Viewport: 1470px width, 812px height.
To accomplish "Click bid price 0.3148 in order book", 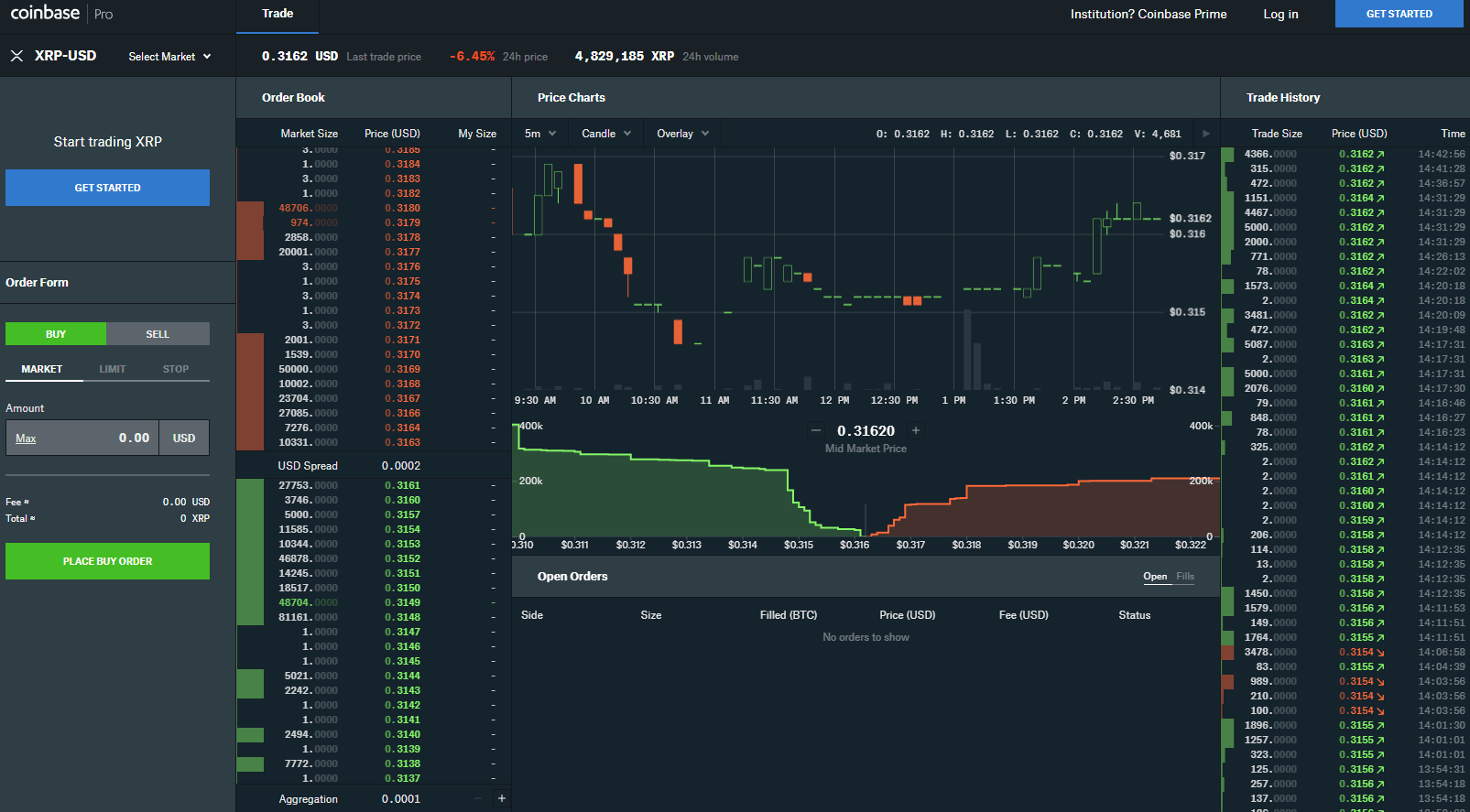I will [x=402, y=617].
